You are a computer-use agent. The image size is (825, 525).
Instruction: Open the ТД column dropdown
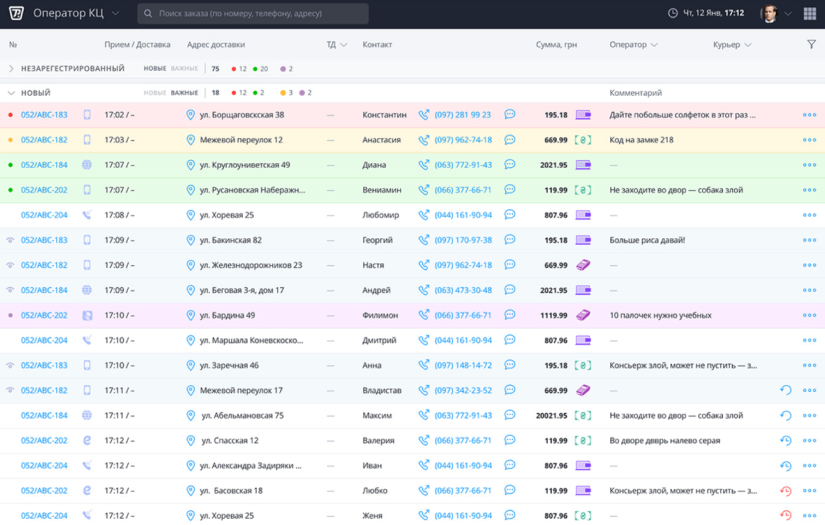(x=337, y=45)
